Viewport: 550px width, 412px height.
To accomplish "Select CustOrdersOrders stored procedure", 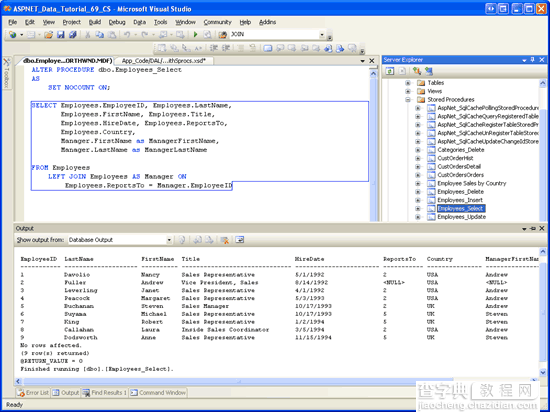I will click(460, 175).
